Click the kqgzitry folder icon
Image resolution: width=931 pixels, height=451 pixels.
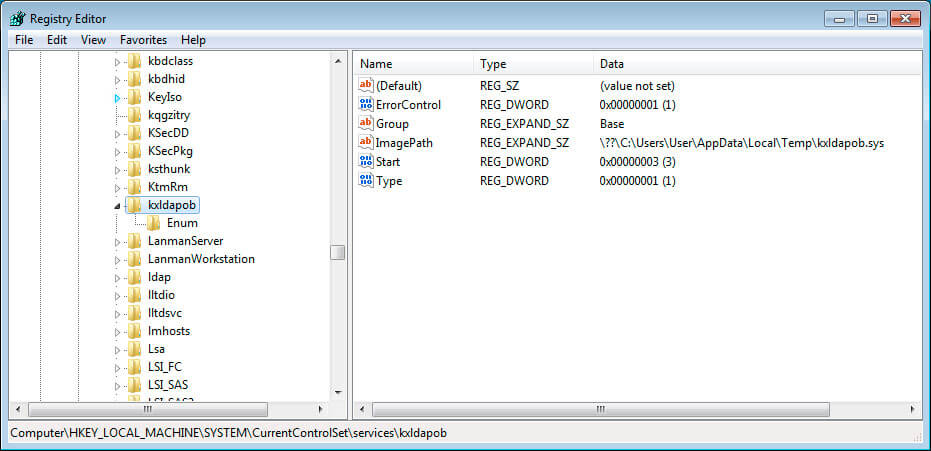[135, 115]
